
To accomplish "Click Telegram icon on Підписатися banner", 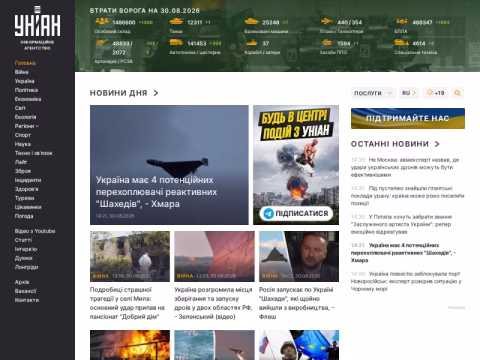I will click(x=268, y=213).
